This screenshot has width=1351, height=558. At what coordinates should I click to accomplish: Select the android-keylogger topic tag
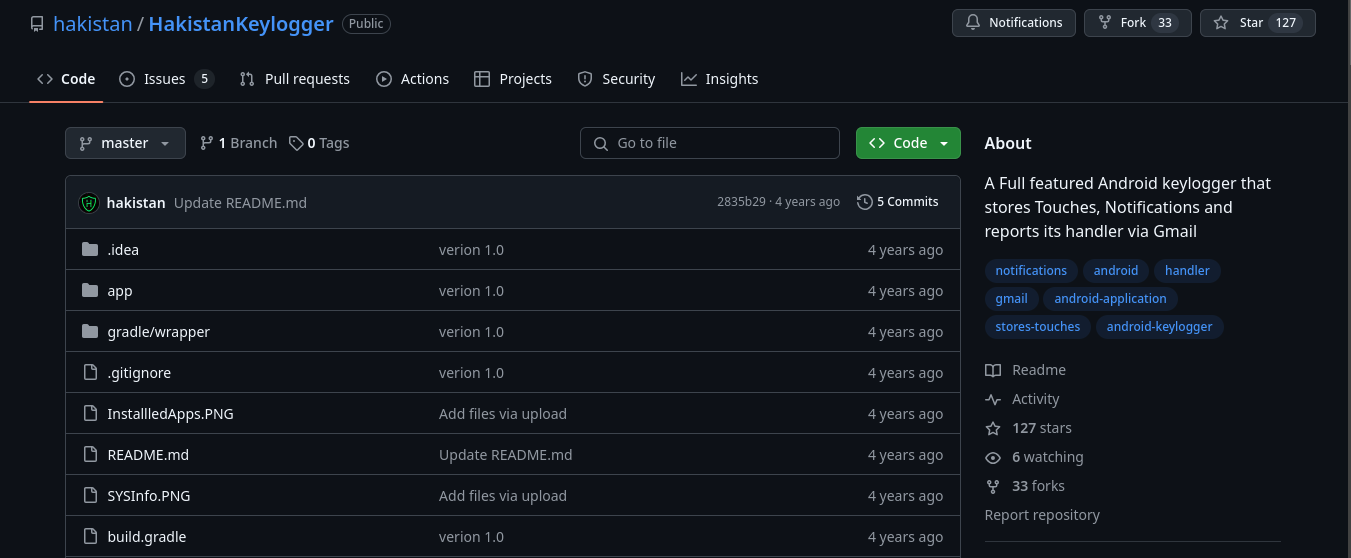tap(1159, 327)
